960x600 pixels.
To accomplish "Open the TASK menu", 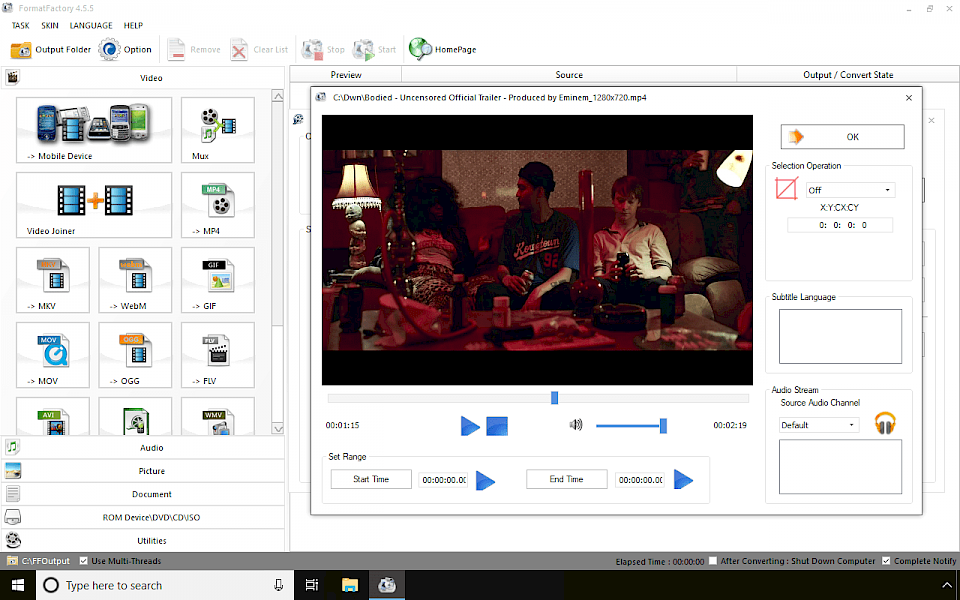I will (x=20, y=25).
